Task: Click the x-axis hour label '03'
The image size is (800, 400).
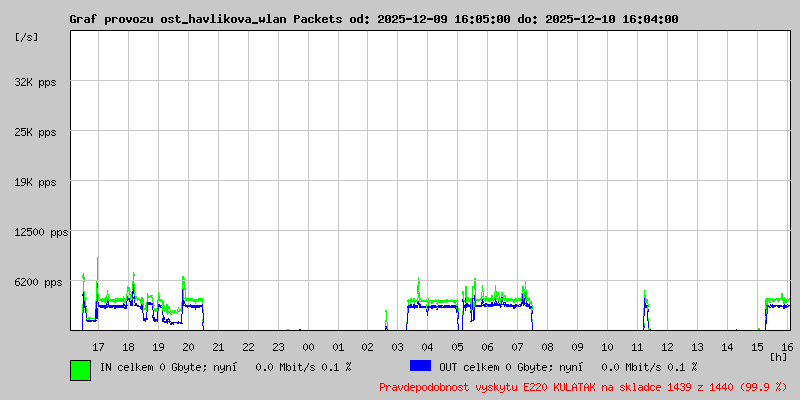Action: (x=398, y=347)
